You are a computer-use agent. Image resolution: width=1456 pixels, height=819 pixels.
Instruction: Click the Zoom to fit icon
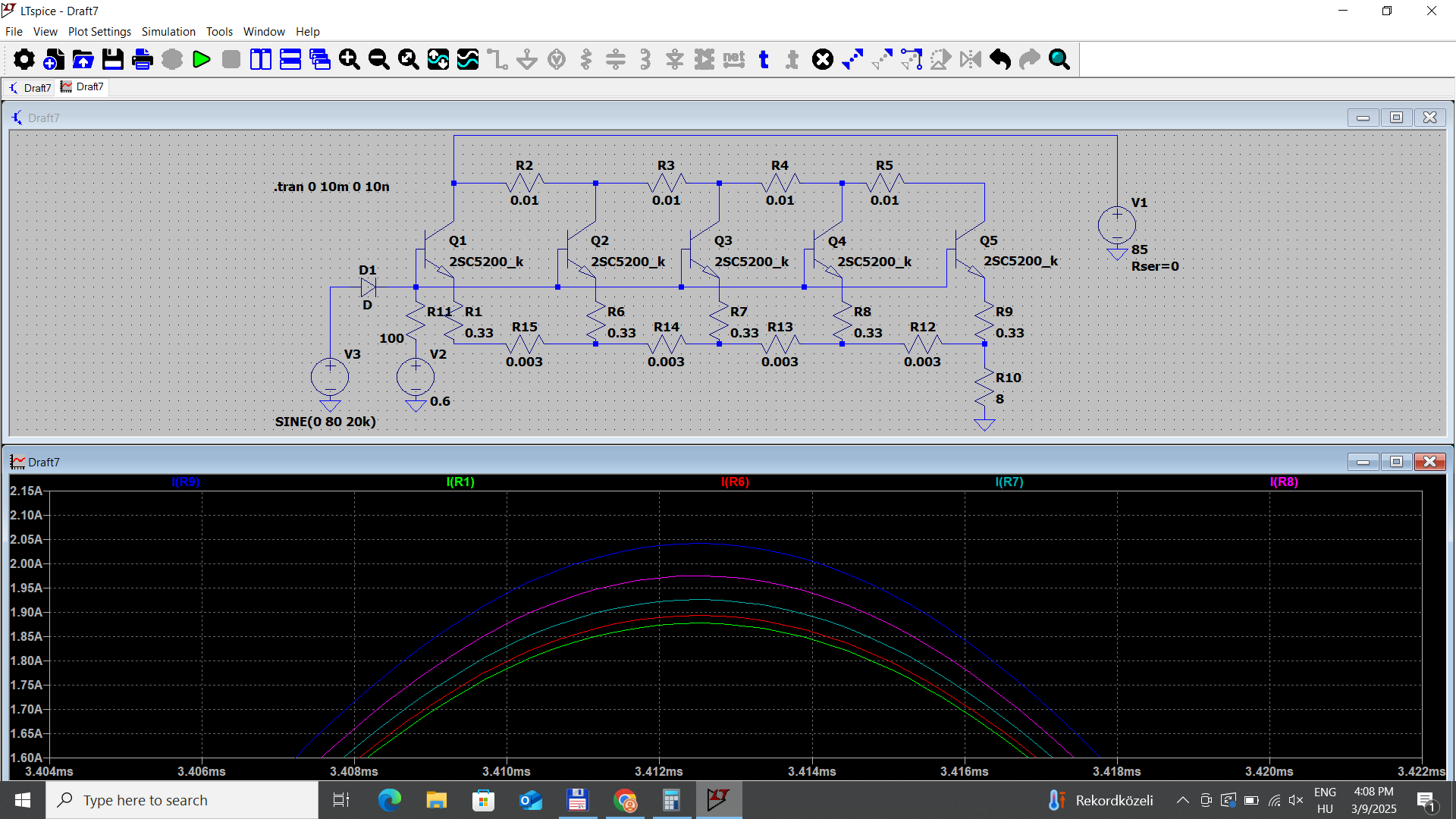point(408,59)
